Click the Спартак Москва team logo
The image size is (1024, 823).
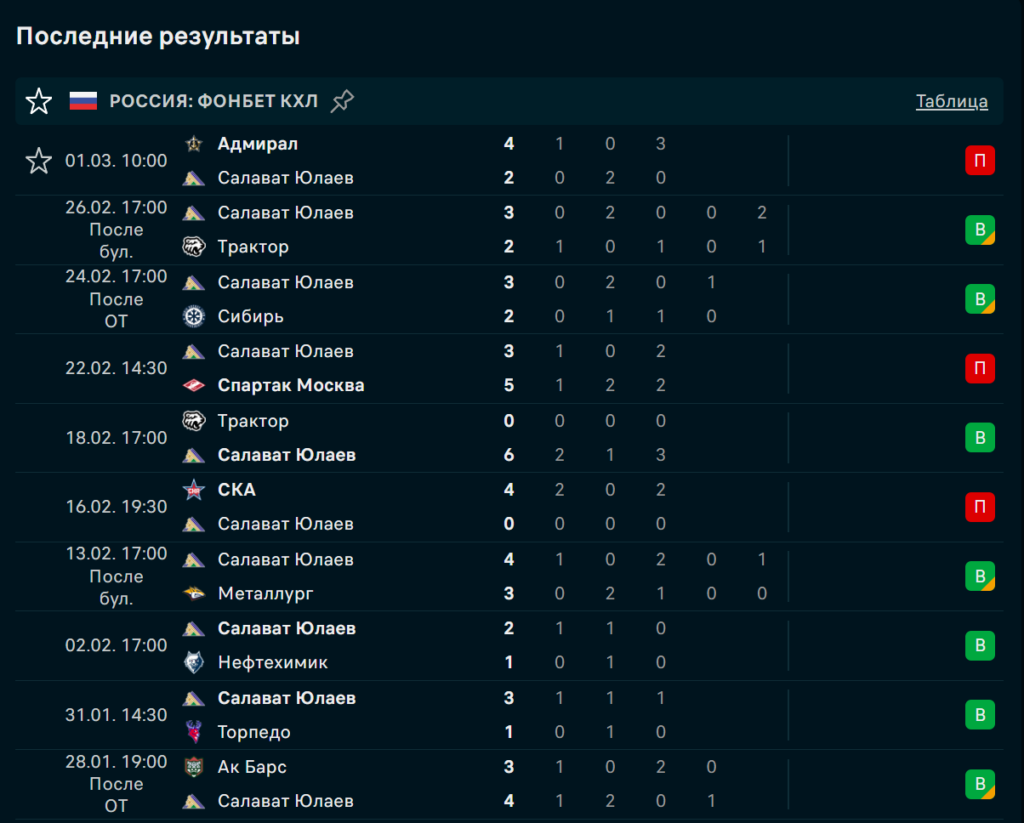(194, 386)
